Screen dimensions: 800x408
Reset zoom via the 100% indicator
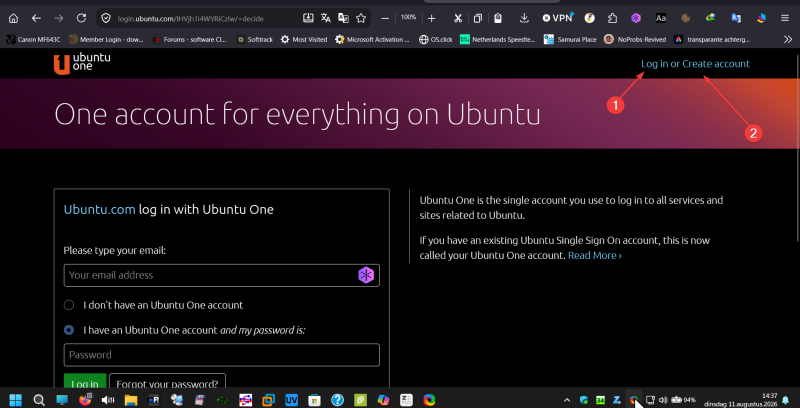(x=408, y=17)
